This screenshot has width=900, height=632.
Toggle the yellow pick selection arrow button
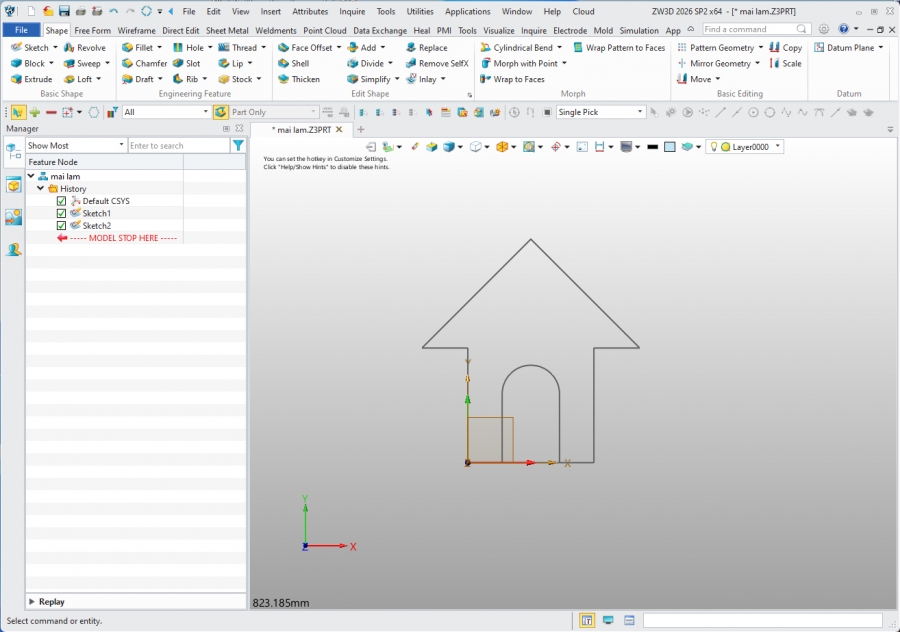click(18, 113)
